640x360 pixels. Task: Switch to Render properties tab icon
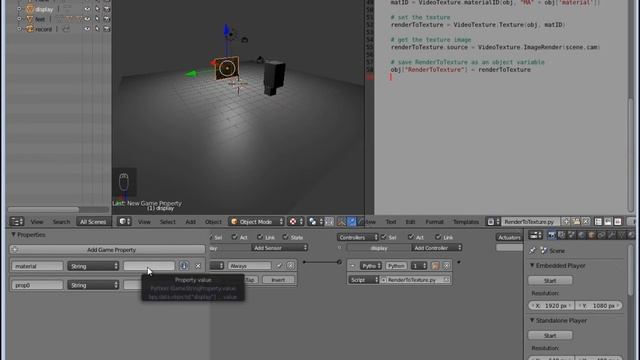click(x=552, y=235)
